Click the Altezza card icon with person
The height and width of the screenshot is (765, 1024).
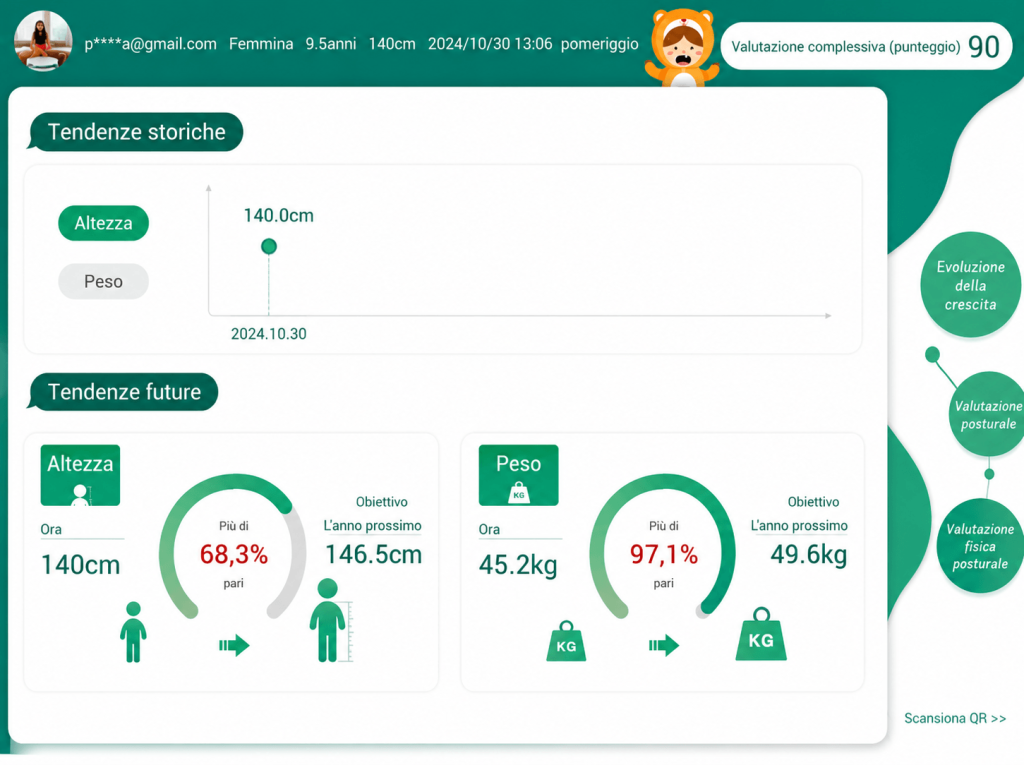click(x=80, y=476)
